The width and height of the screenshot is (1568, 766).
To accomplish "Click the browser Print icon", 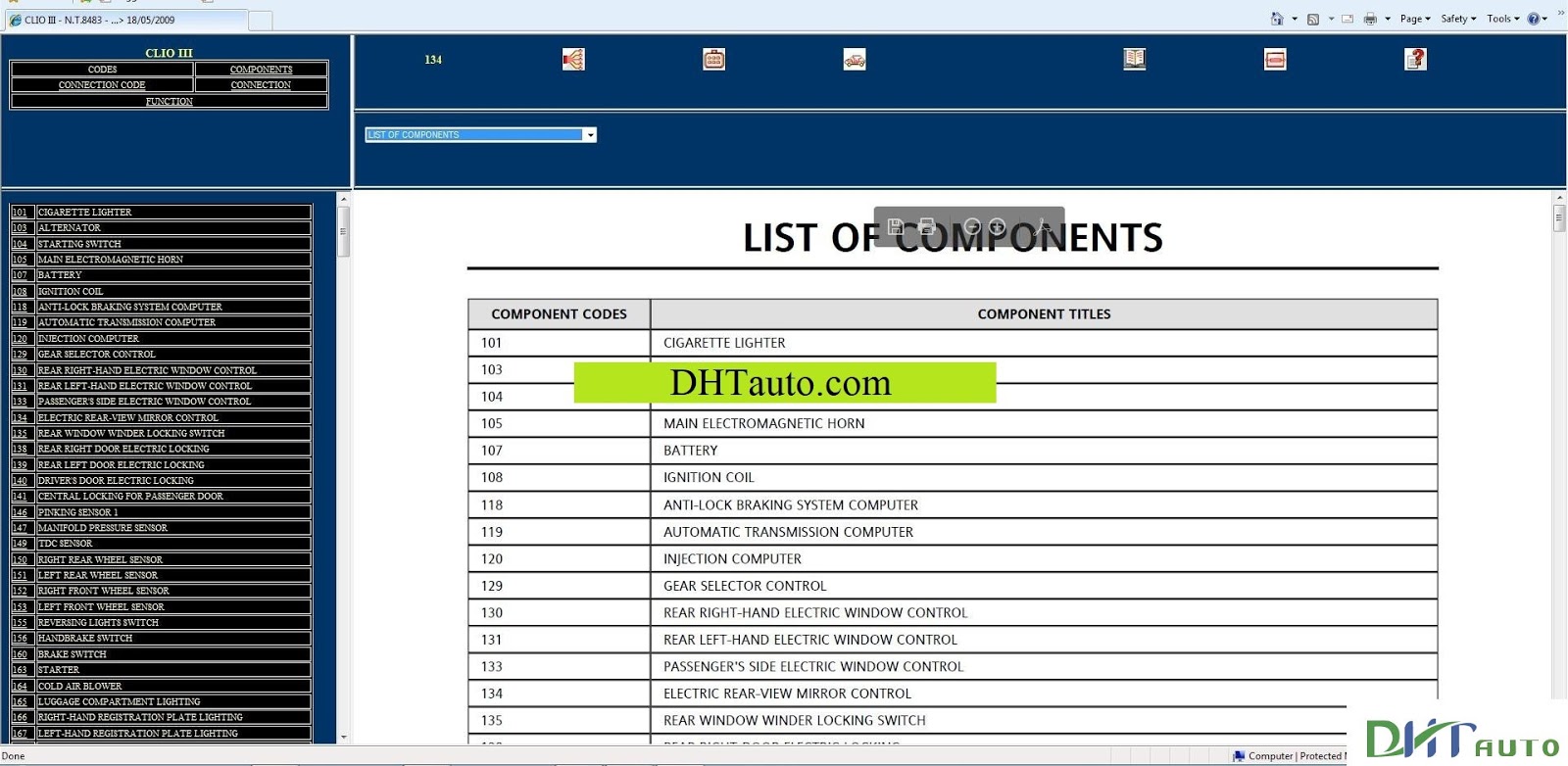I will (x=1370, y=19).
